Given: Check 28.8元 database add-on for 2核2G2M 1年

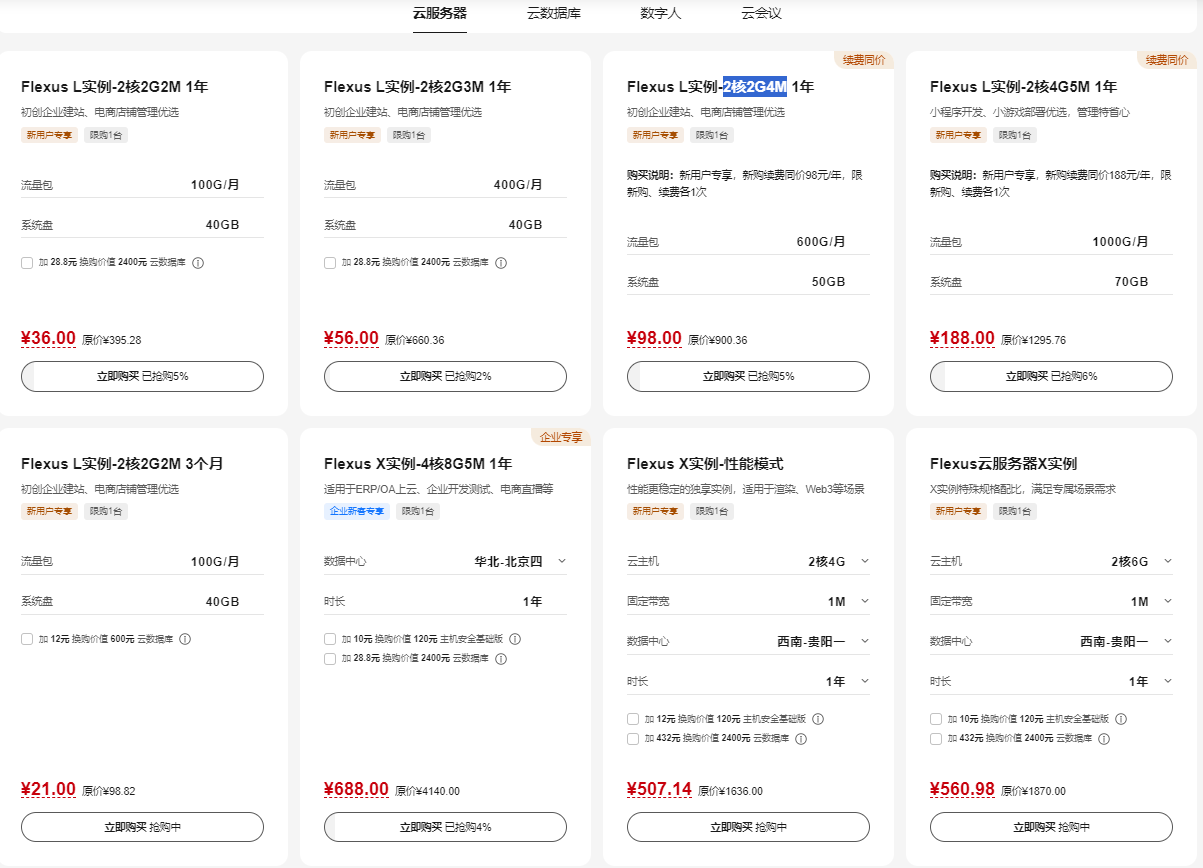Looking at the screenshot, I should (27, 263).
